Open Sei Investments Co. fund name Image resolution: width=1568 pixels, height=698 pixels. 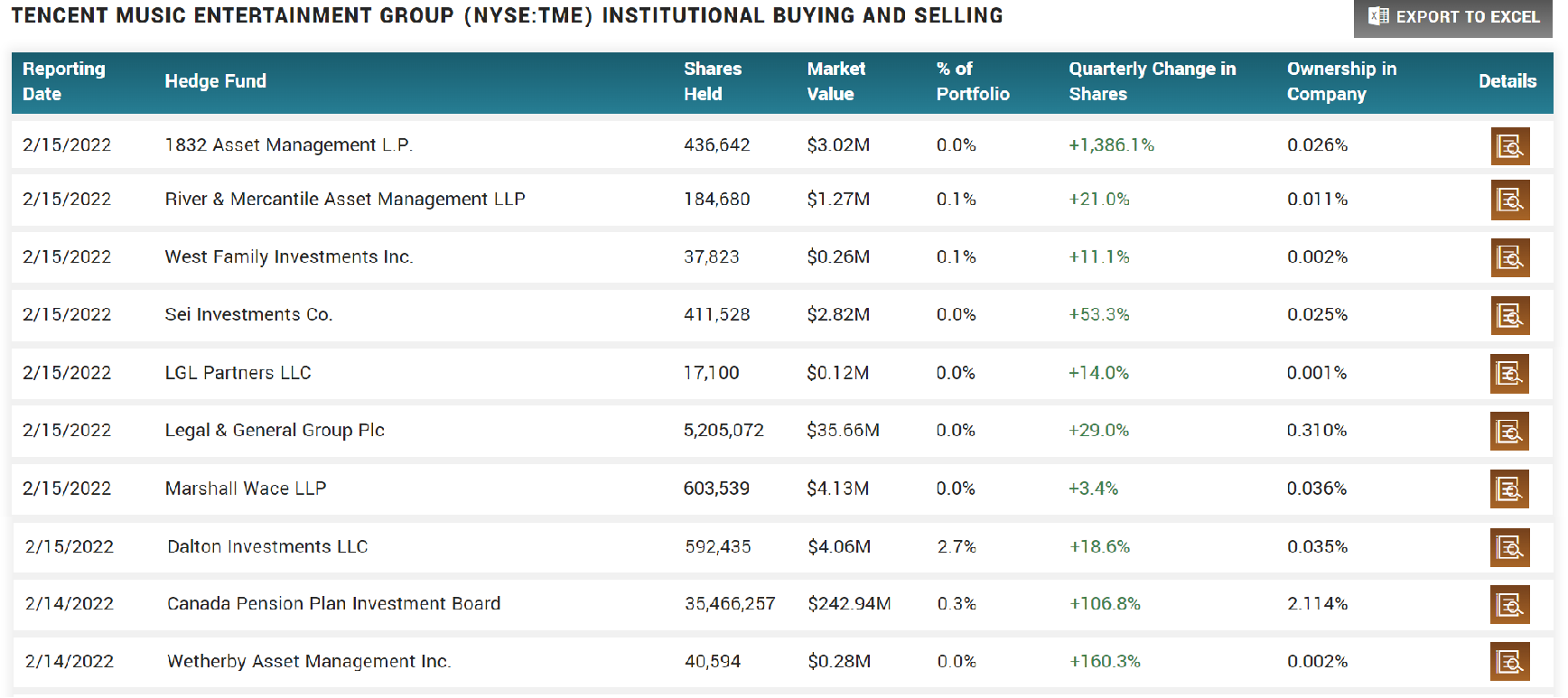[x=248, y=315]
